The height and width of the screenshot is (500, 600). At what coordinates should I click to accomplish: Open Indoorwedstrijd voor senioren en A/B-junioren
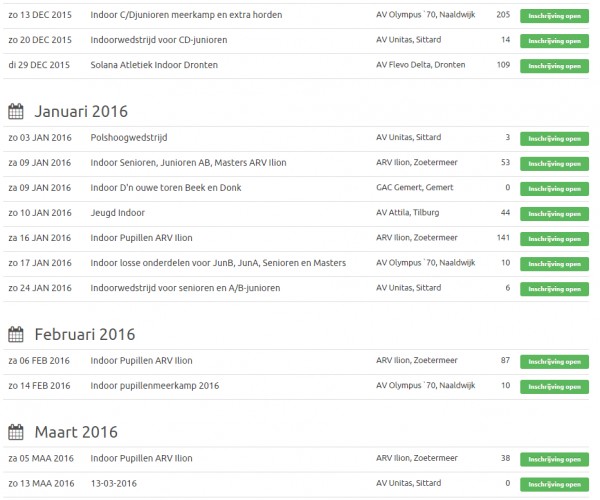coord(185,287)
